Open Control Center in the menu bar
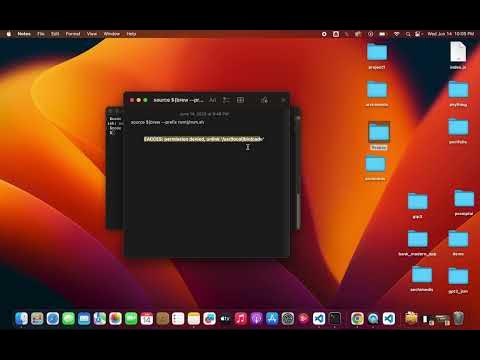The image size is (480, 360). point(418,34)
